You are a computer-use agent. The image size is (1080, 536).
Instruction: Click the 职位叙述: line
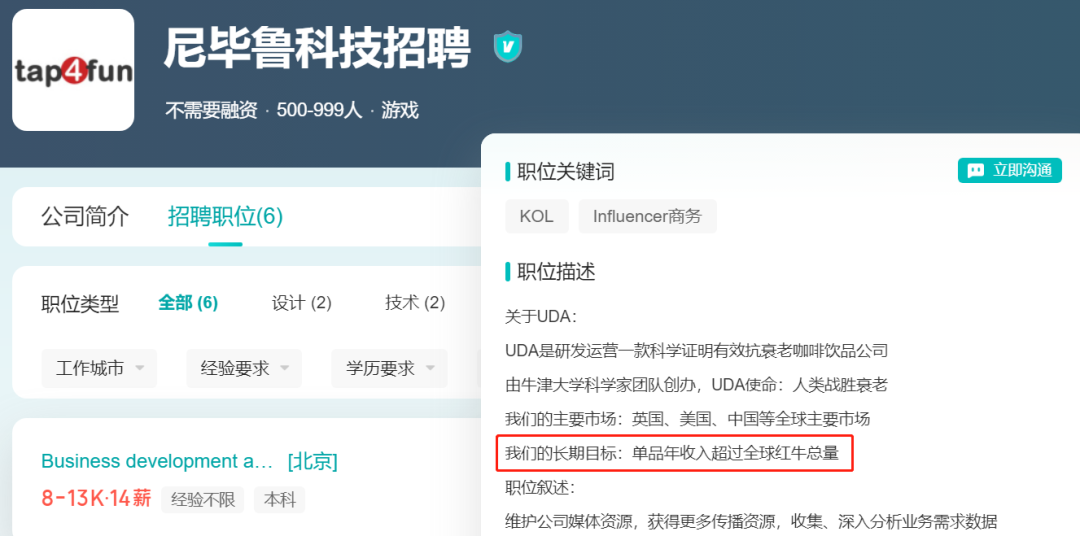(541, 487)
